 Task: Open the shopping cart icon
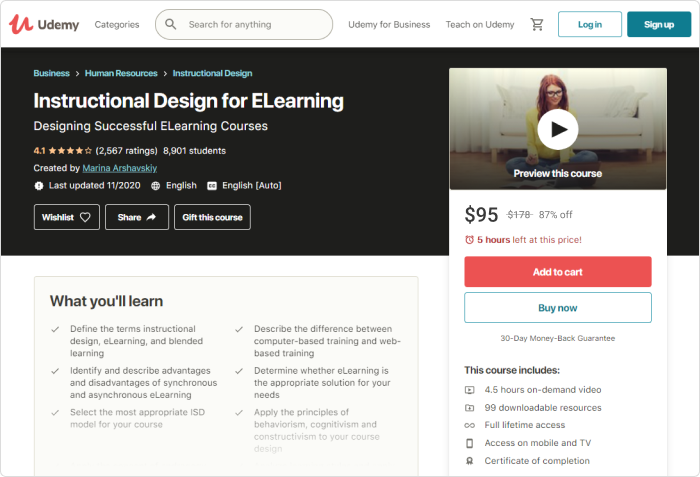coord(537,24)
